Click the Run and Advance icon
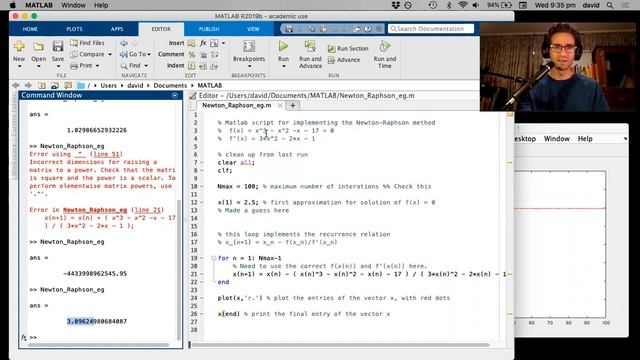 tap(310, 46)
